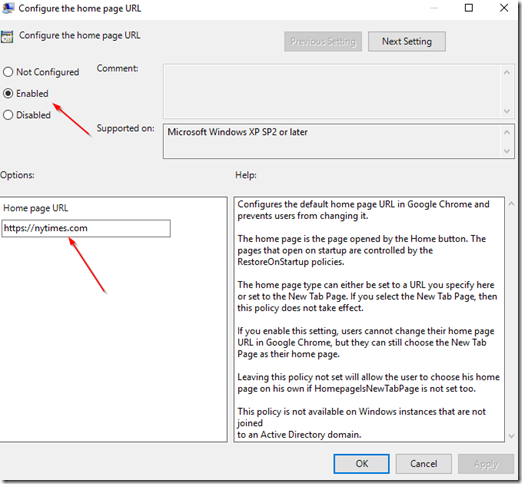Viewport: 522px width, 484px height.
Task: Click the Comment box up scroll arrow
Action: coord(507,72)
